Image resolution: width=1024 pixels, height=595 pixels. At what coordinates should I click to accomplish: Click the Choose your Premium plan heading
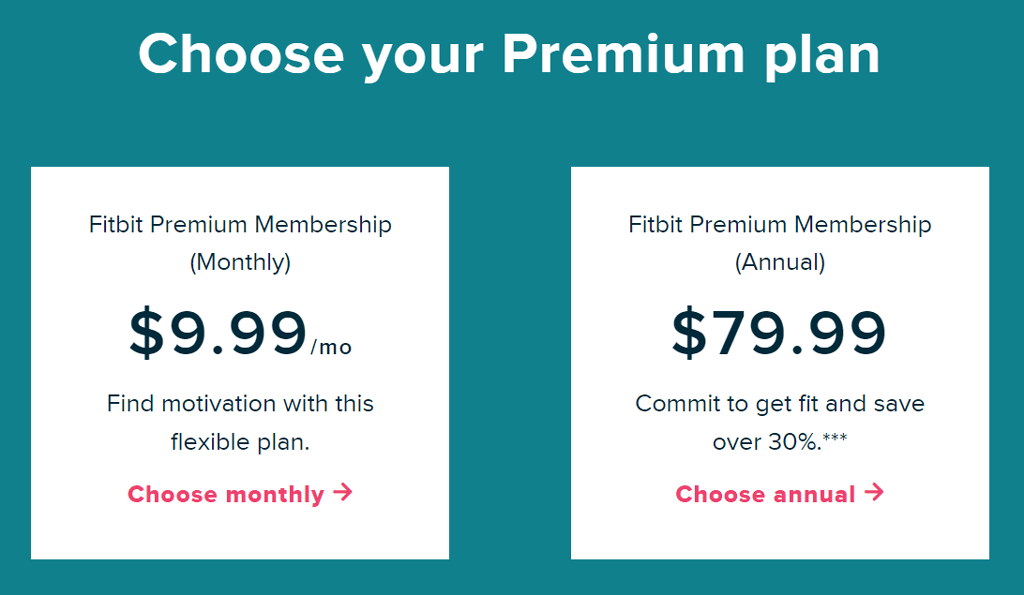pos(509,53)
